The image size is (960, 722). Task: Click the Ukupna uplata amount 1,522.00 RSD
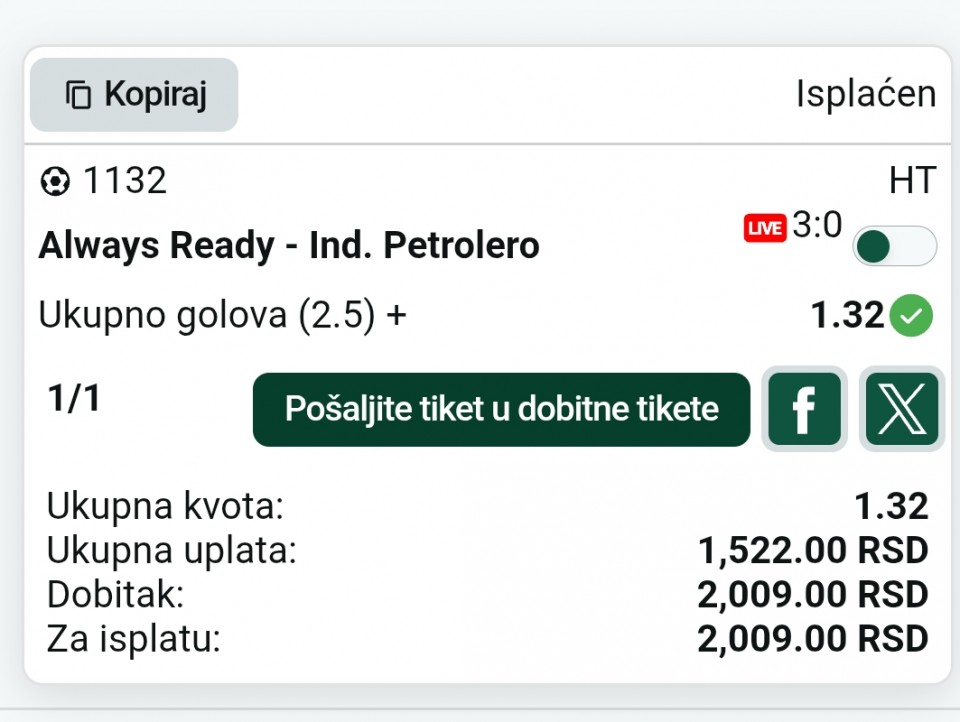[813, 551]
